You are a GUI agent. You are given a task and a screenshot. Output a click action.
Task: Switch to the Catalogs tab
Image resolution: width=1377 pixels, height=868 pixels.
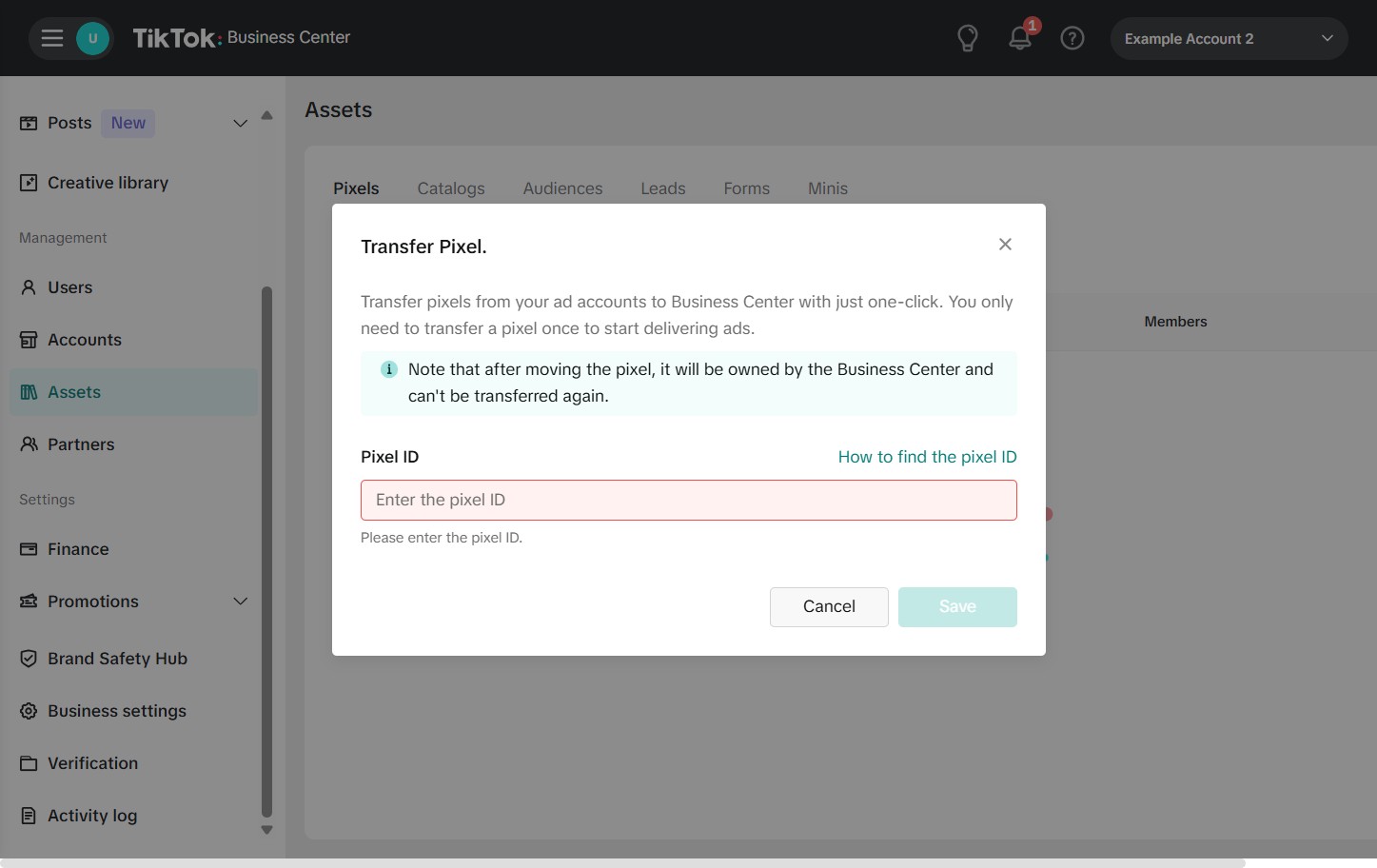pyautogui.click(x=450, y=188)
